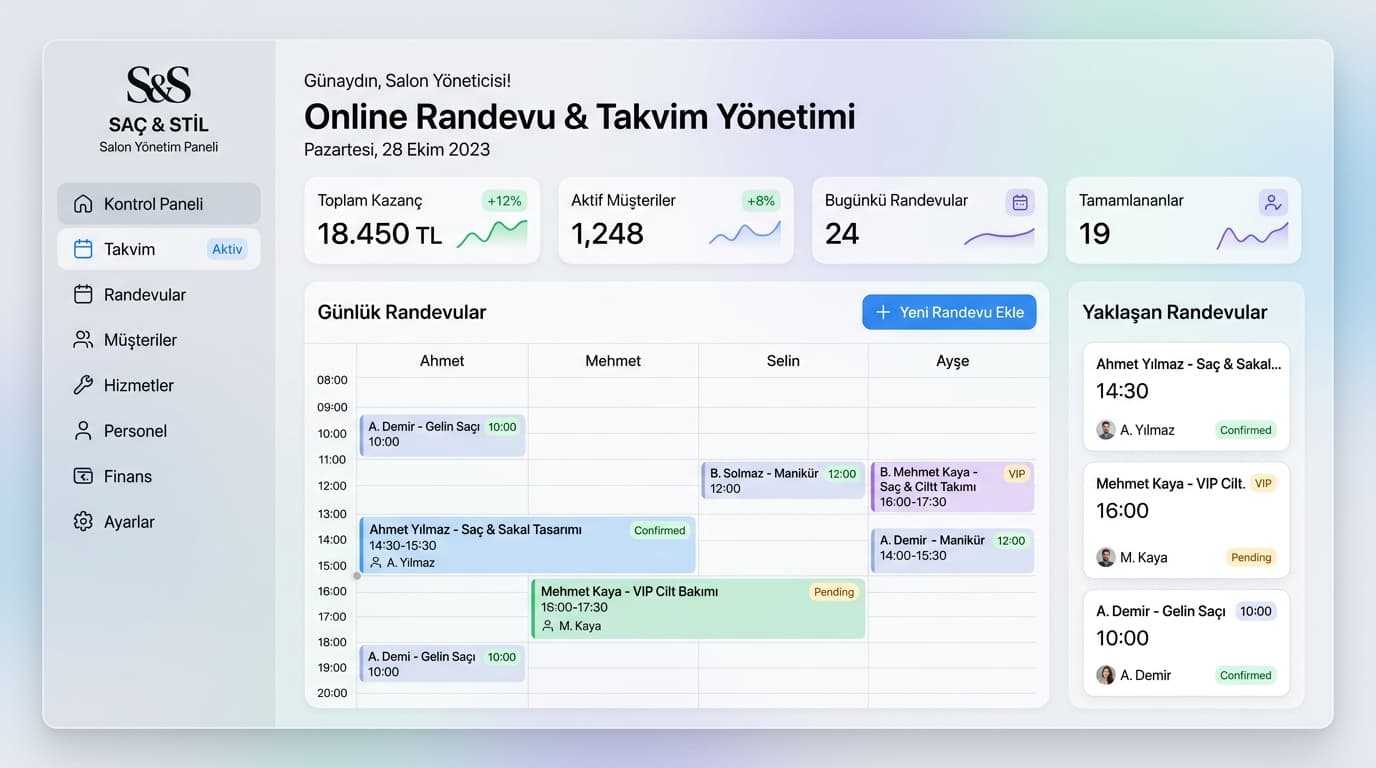Click Confirmed badge on Ahmet Yılmaz calendar block

click(x=660, y=531)
